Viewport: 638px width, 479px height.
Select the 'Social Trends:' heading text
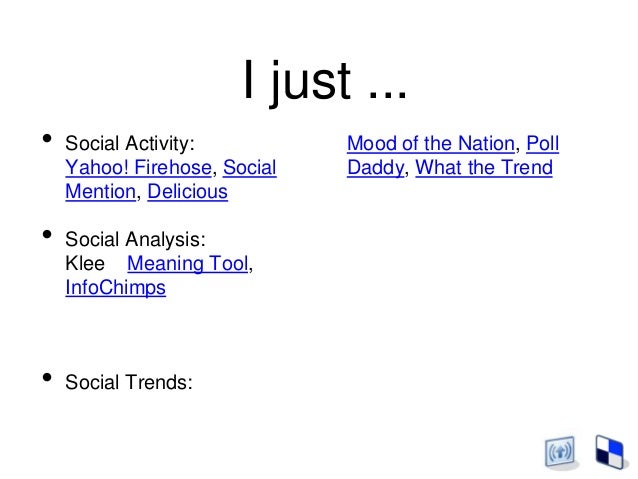(128, 381)
